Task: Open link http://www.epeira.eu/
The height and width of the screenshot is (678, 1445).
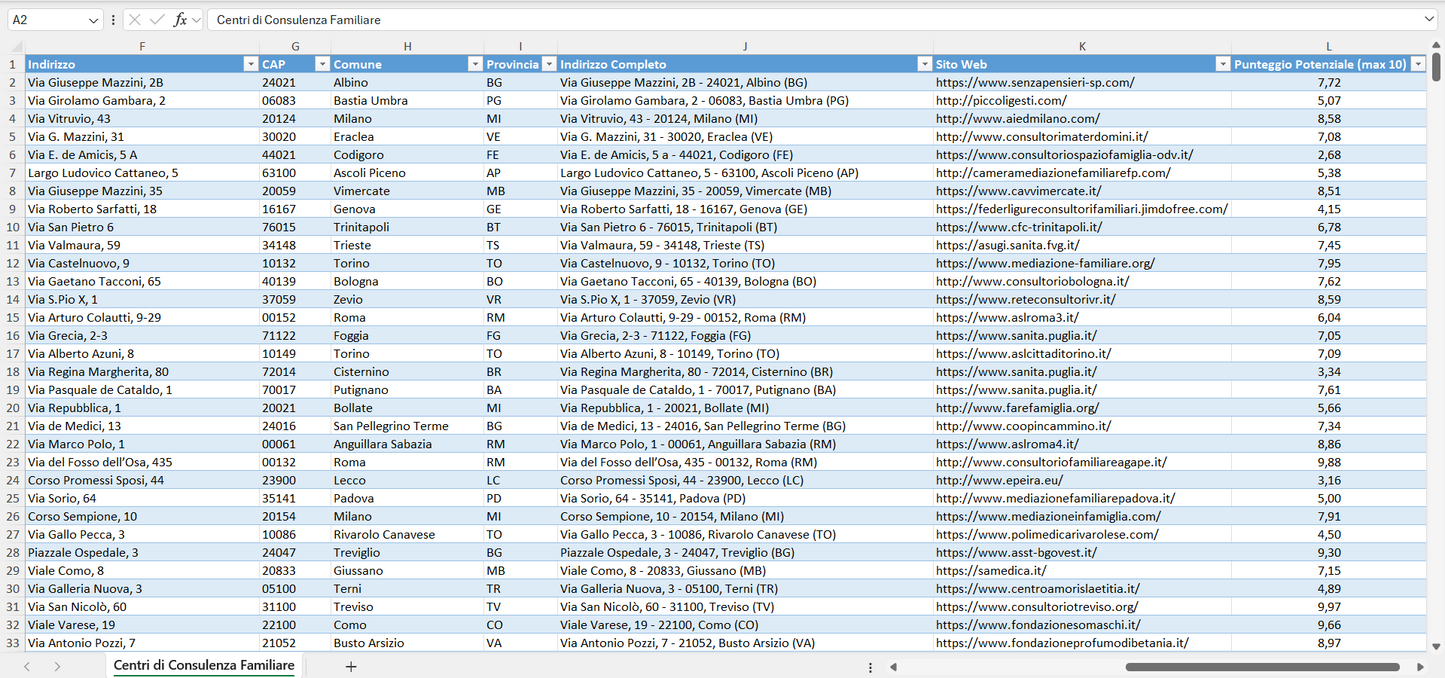Action: 999,480
